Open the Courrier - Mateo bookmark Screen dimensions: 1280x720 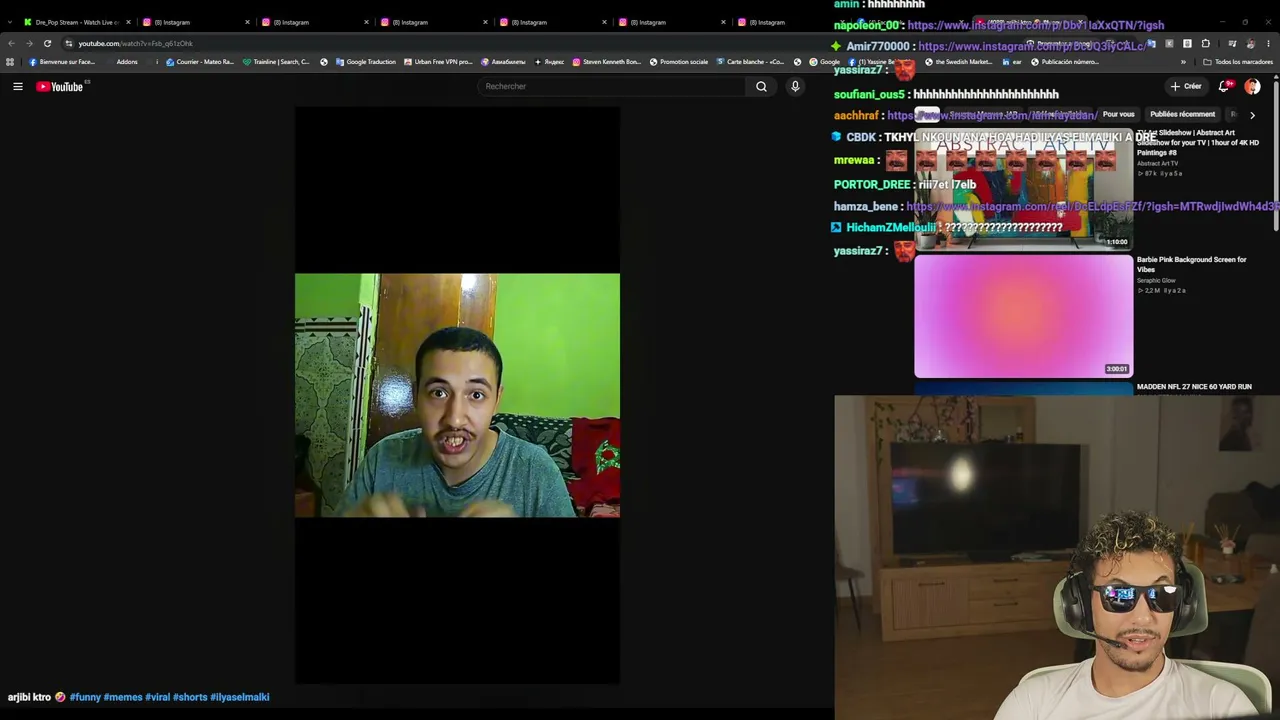click(x=200, y=62)
